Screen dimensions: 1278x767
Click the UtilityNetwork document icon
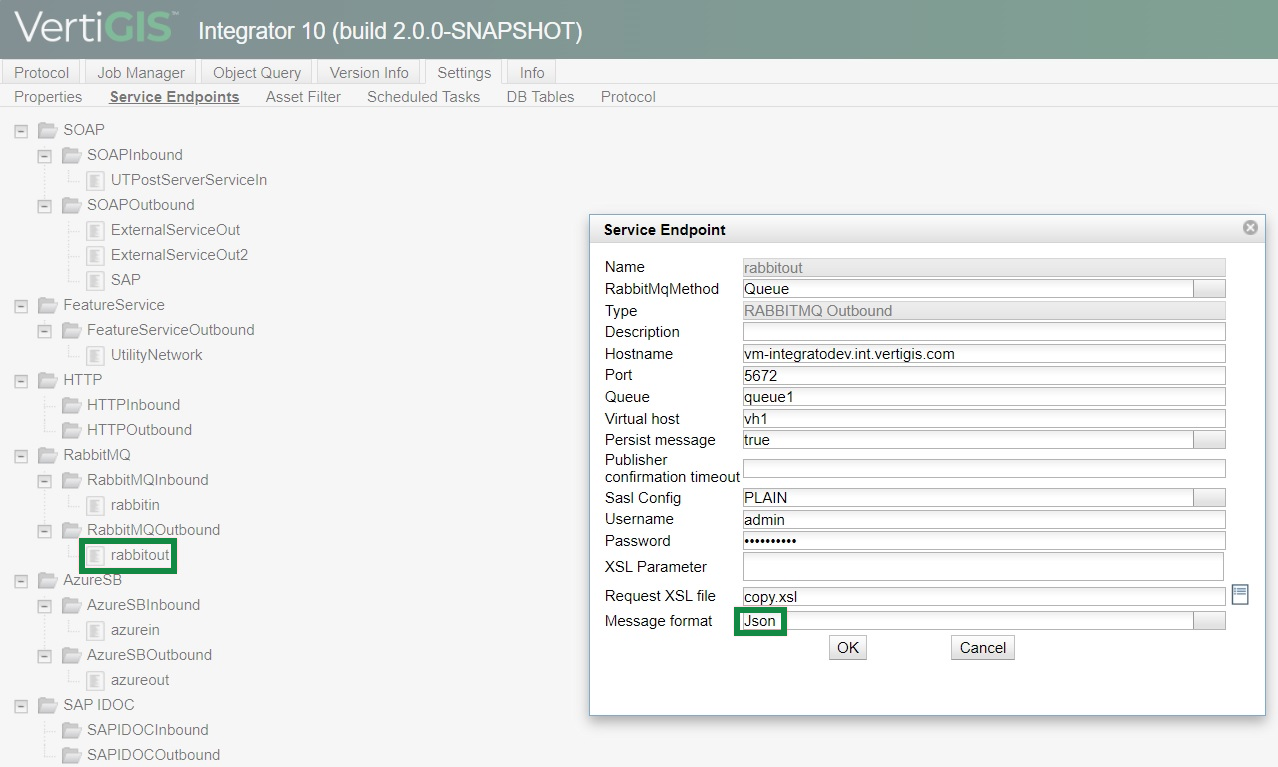pos(95,355)
